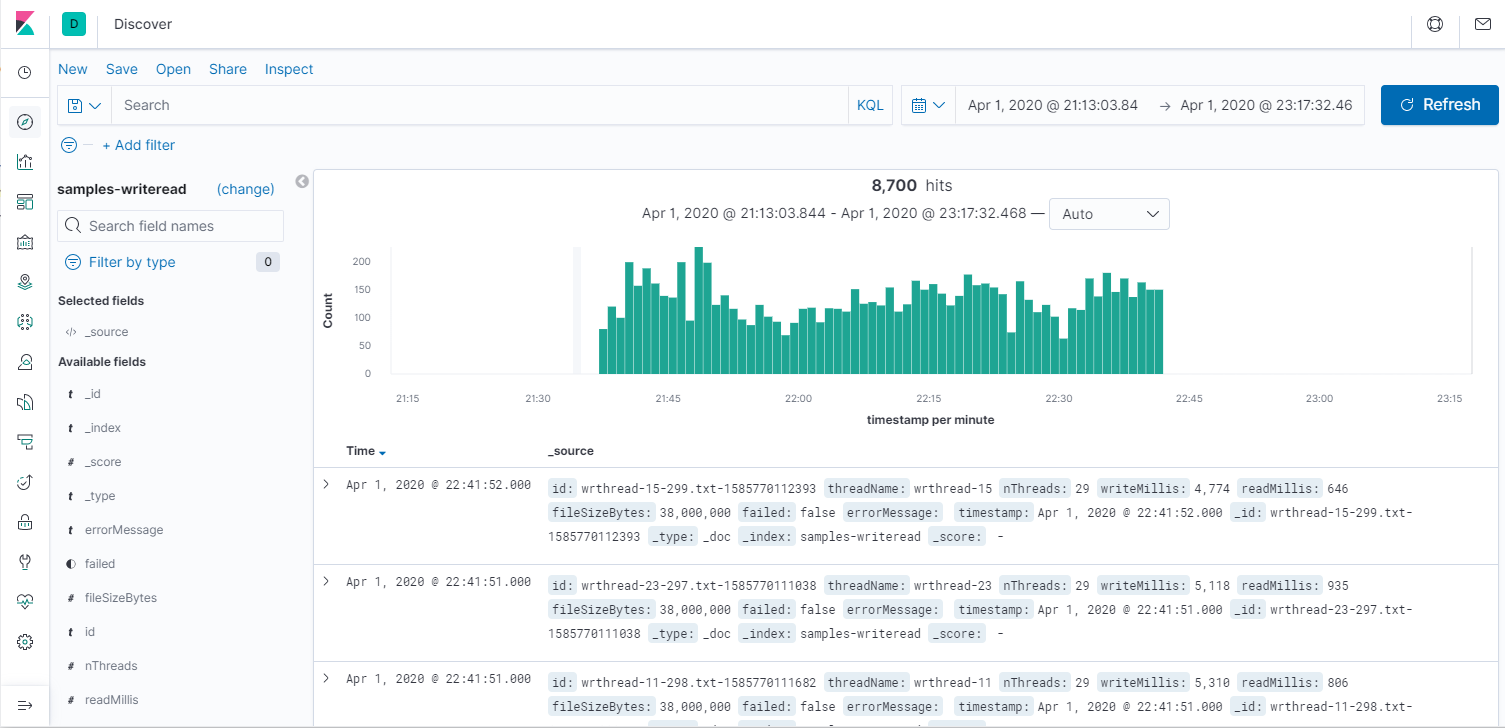1505x728 pixels.
Task: Click Save in the top menu
Action: (122, 69)
